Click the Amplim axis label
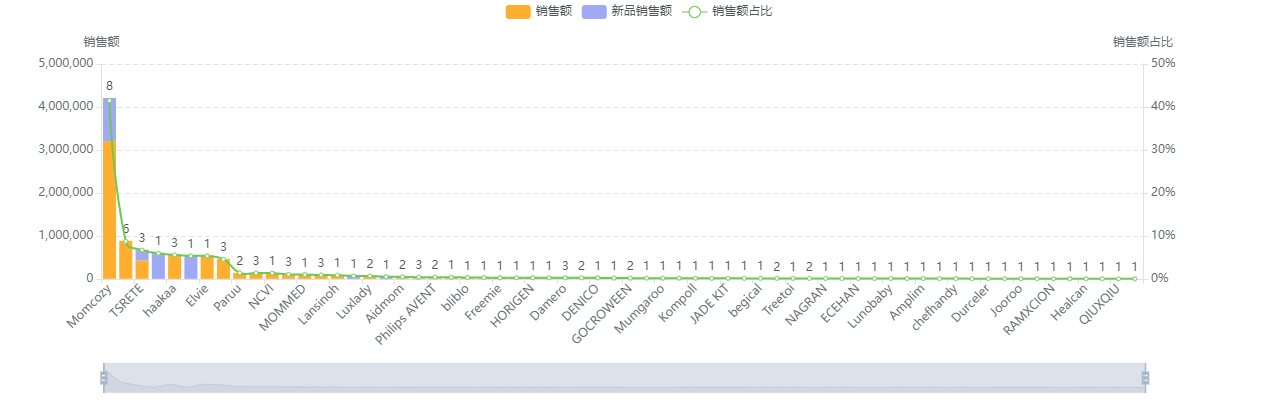This screenshot has height=400, width=1278. pos(908,301)
